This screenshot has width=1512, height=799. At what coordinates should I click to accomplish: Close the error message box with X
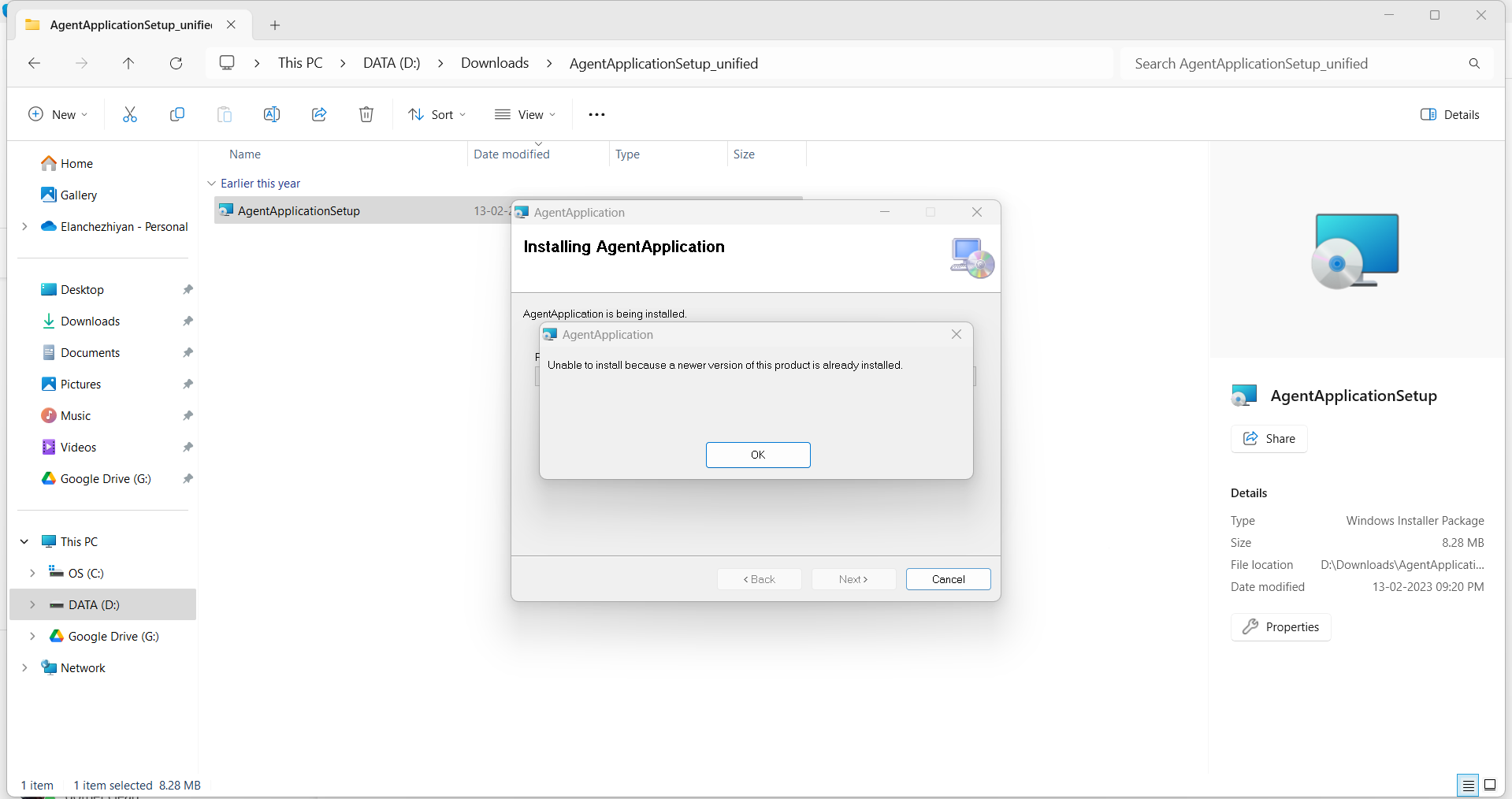click(x=957, y=334)
